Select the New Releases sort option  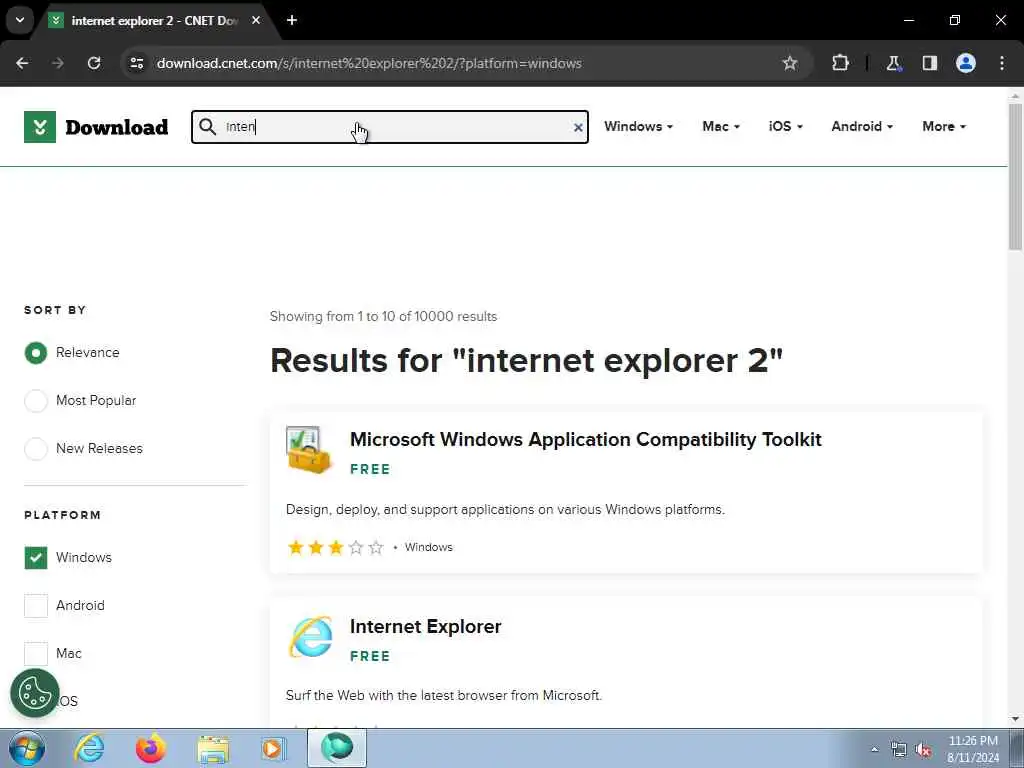click(36, 449)
